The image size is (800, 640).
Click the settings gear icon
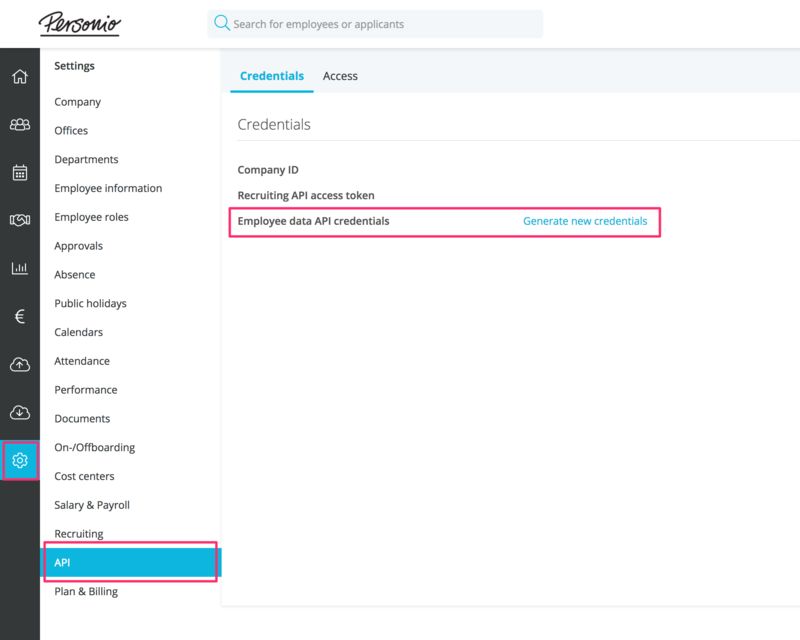click(x=19, y=461)
